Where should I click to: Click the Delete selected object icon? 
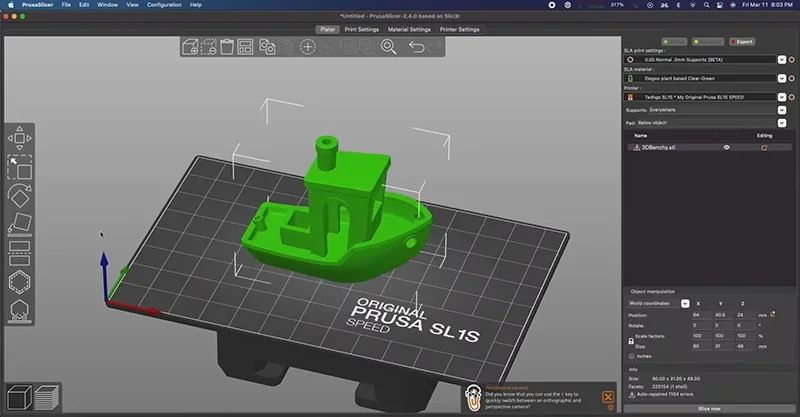[x=209, y=47]
